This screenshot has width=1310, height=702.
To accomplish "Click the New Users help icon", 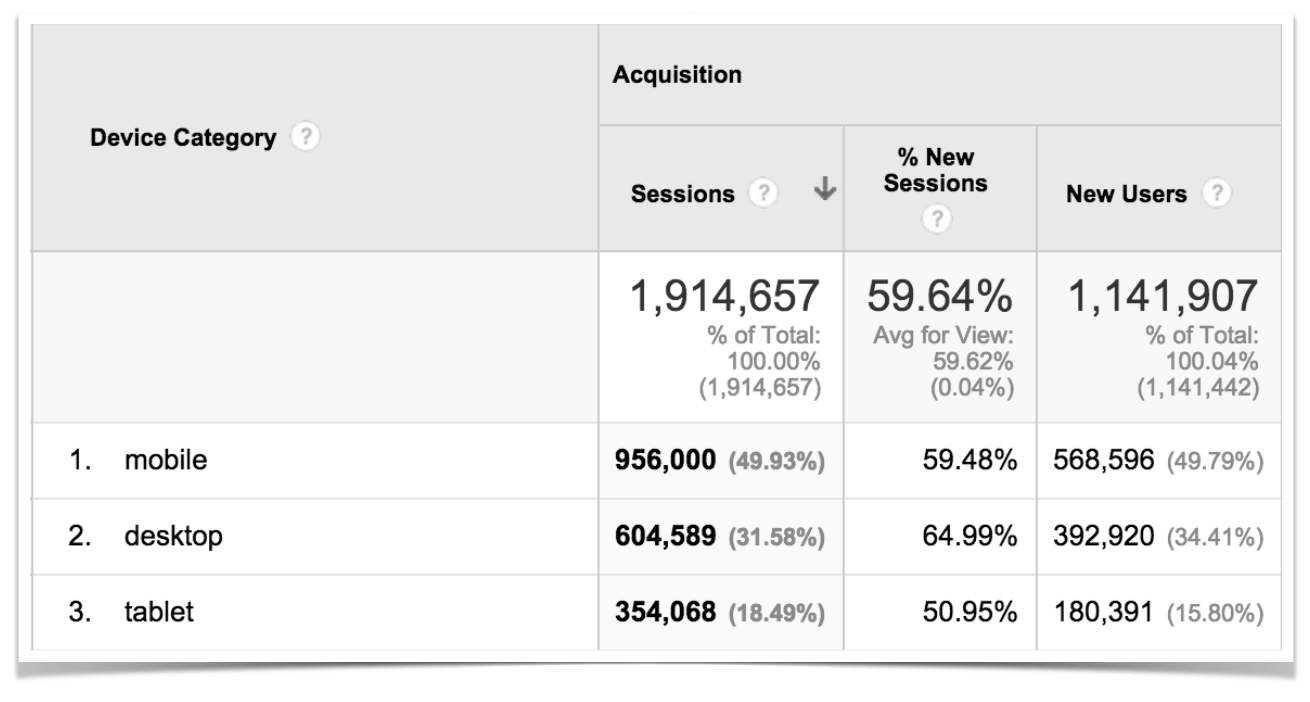I will 1218,194.
